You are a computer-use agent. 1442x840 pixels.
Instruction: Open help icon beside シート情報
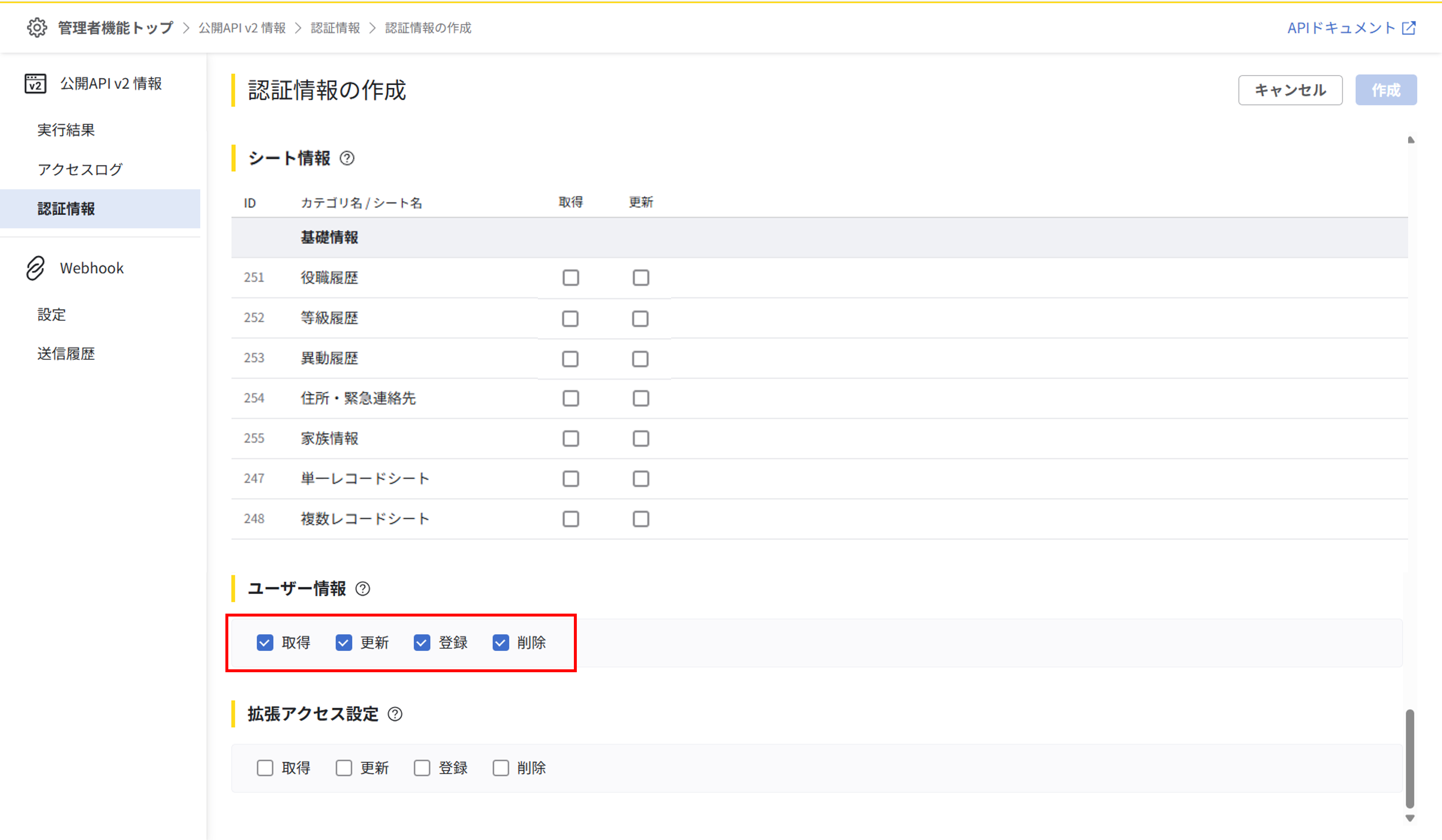coord(347,158)
